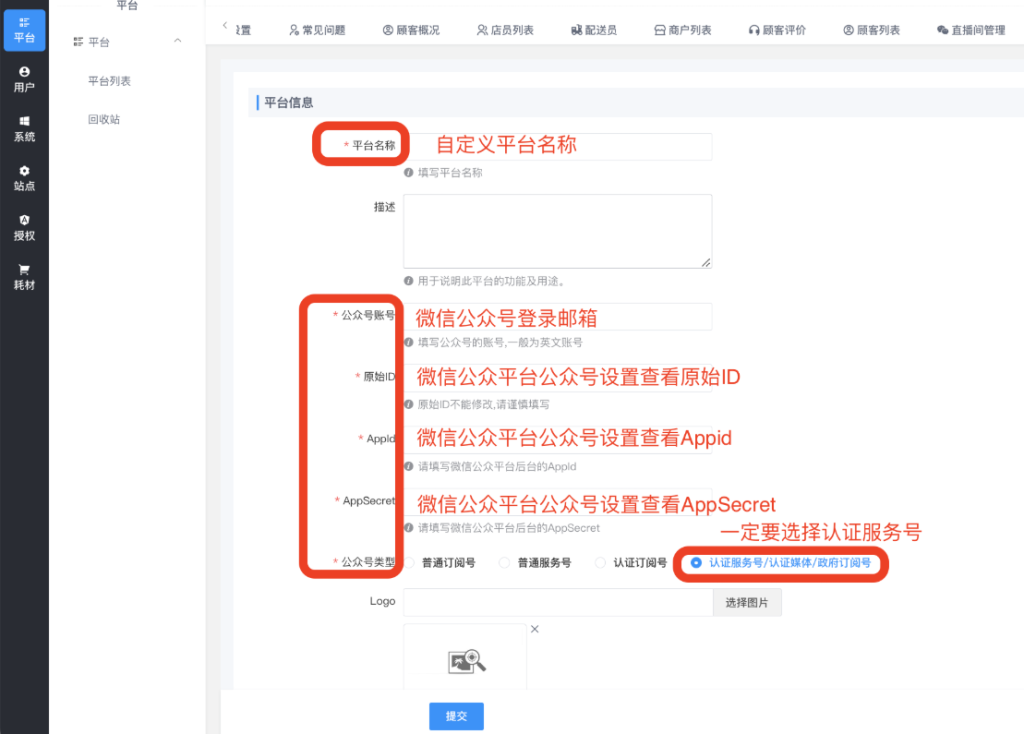The height and width of the screenshot is (734, 1024).
Task: Click the 耗材 cart icon
Action: (x=24, y=270)
